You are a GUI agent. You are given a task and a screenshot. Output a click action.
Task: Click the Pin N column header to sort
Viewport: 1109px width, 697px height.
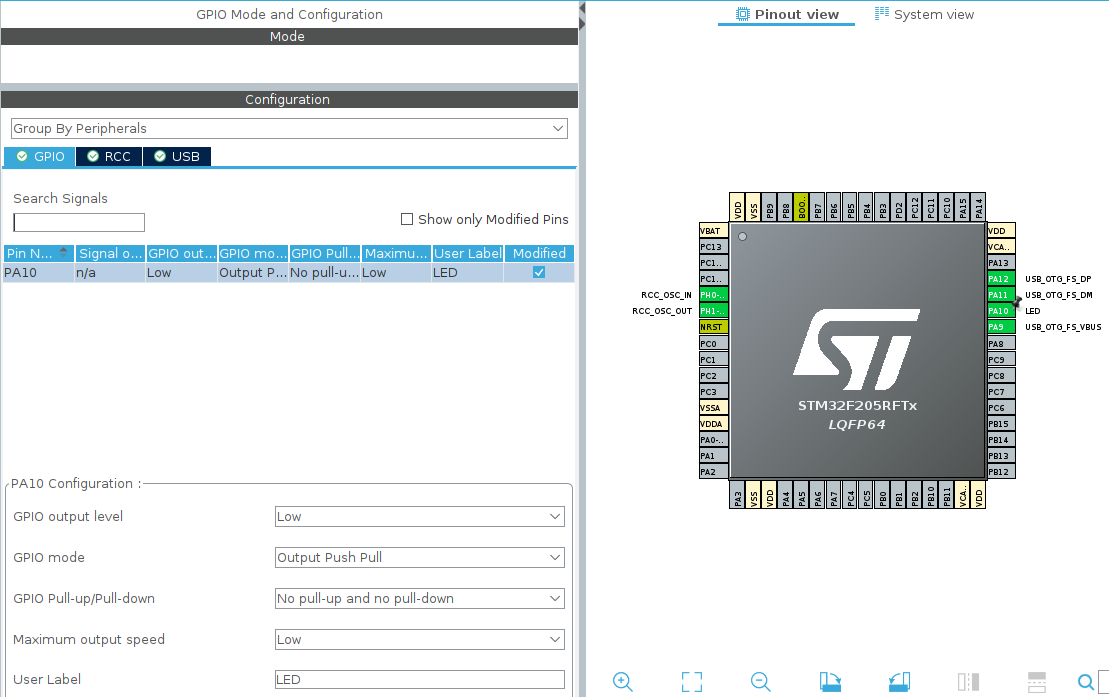click(33, 253)
